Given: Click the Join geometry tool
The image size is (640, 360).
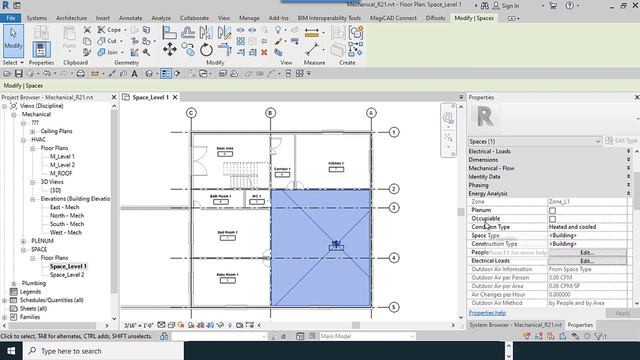Looking at the screenshot, I should (x=108, y=52).
